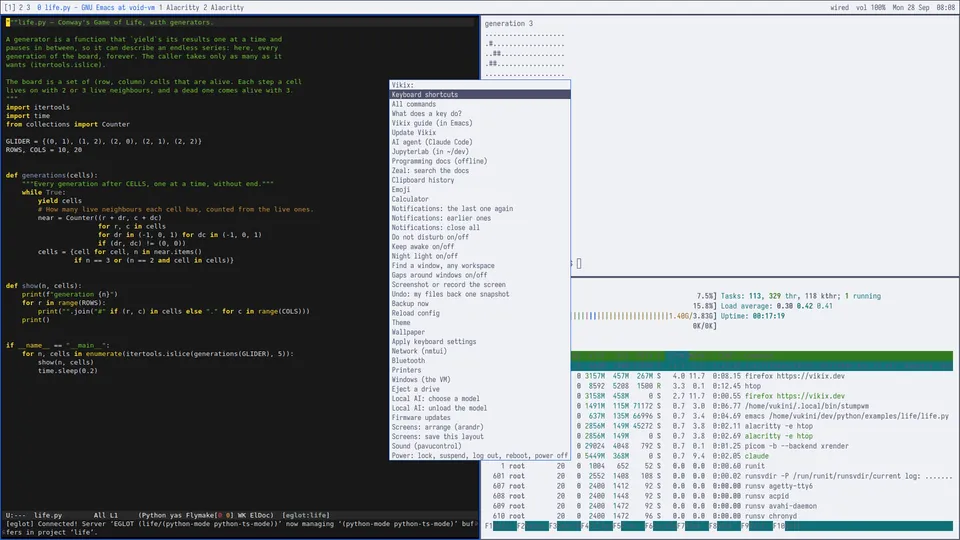The height and width of the screenshot is (540, 960).
Task: Choose Reload config entry
Action: [480, 313]
